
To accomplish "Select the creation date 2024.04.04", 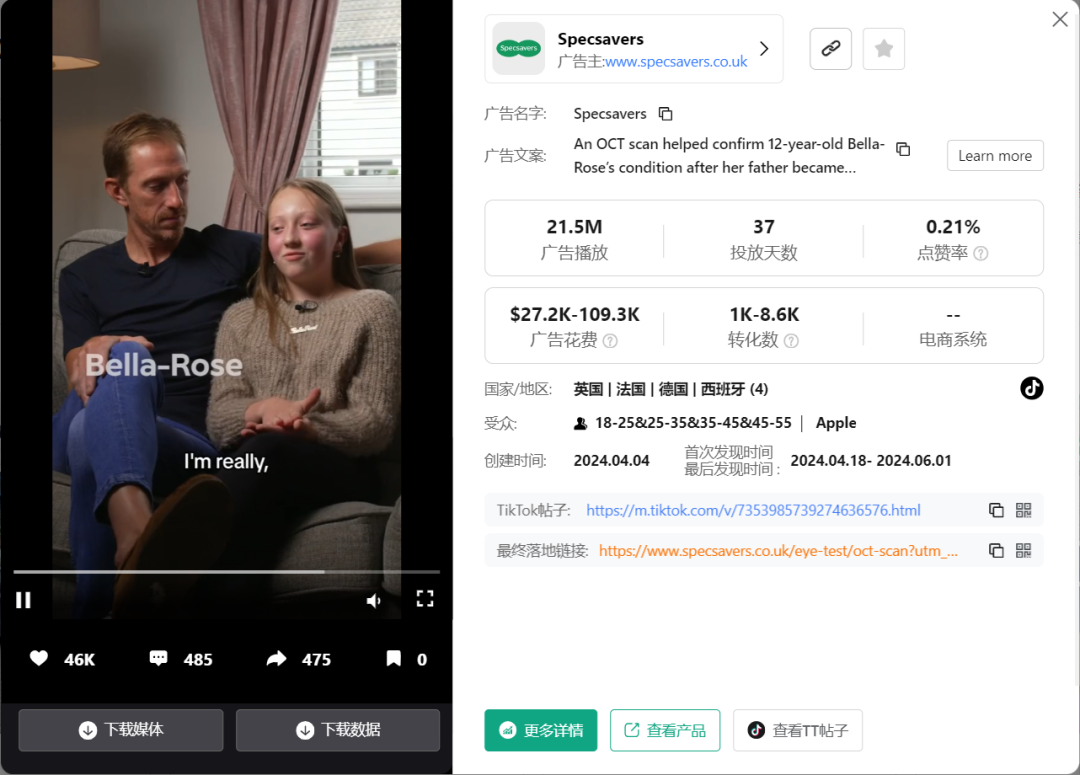I will 611,461.
